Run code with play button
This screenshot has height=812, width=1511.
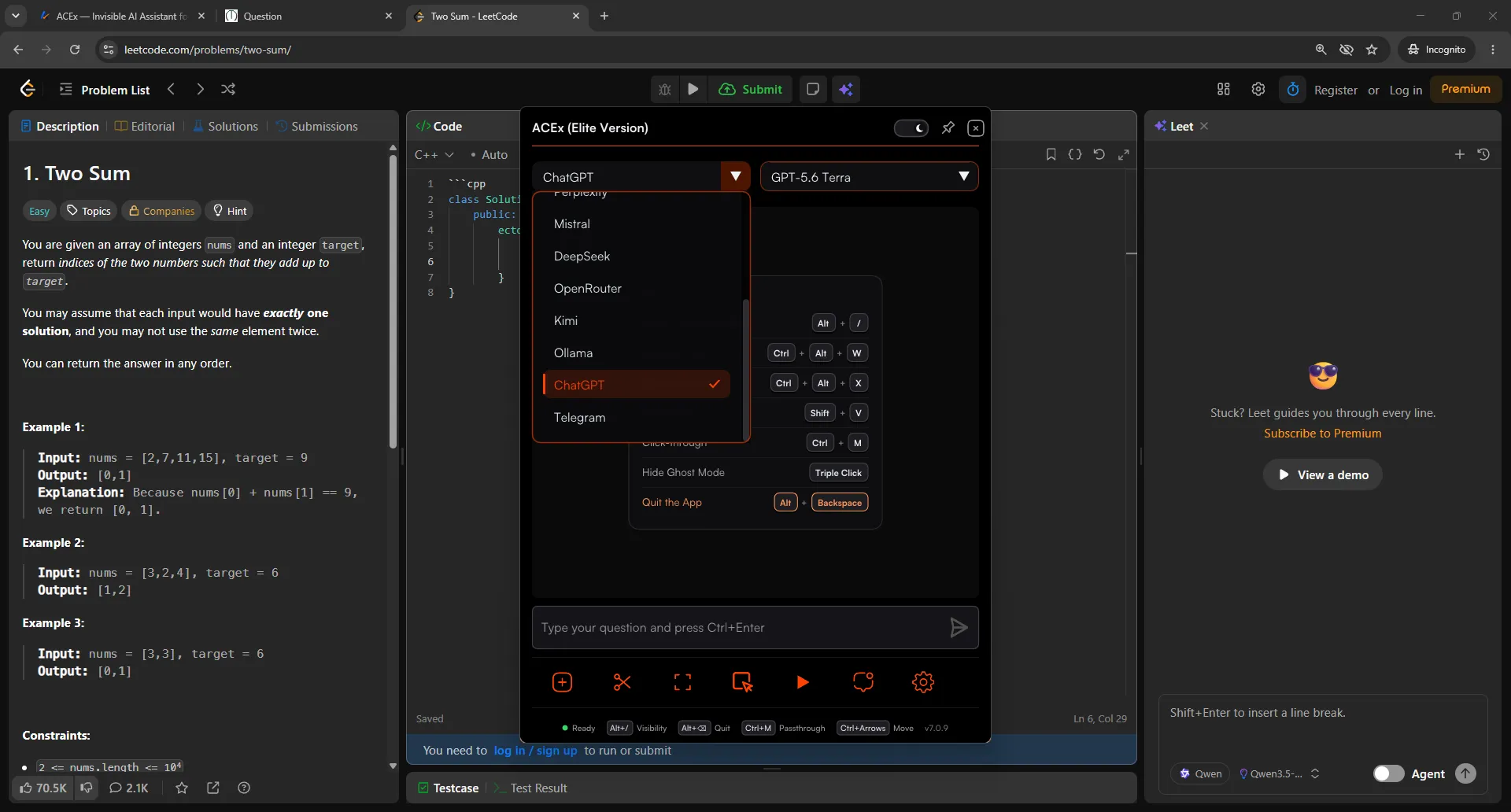point(693,89)
